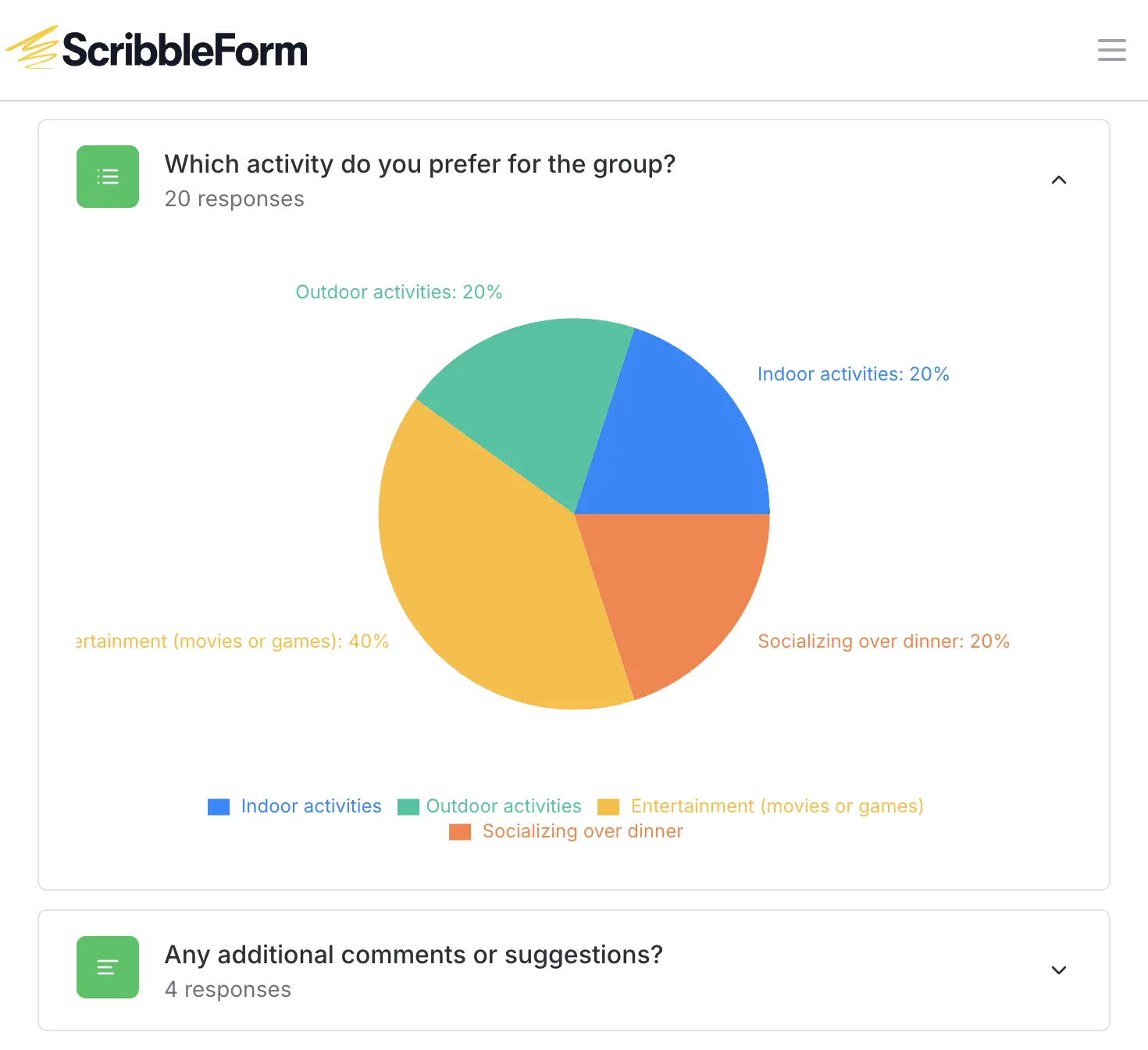Toggle Entertainment (movies or games) legend label
The image size is (1148, 1050).
coord(777,806)
